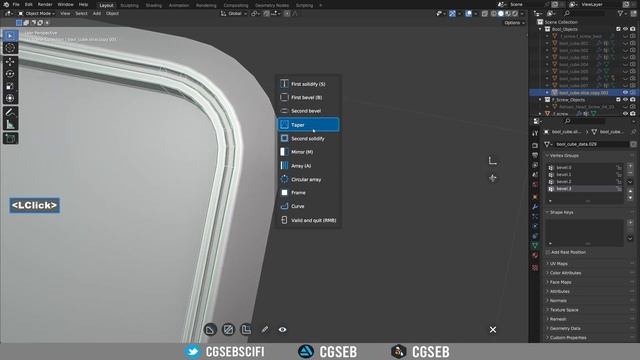This screenshot has height=360, width=640.
Task: Click the Blender logo menu icon
Action: pyautogui.click(x=6, y=4)
